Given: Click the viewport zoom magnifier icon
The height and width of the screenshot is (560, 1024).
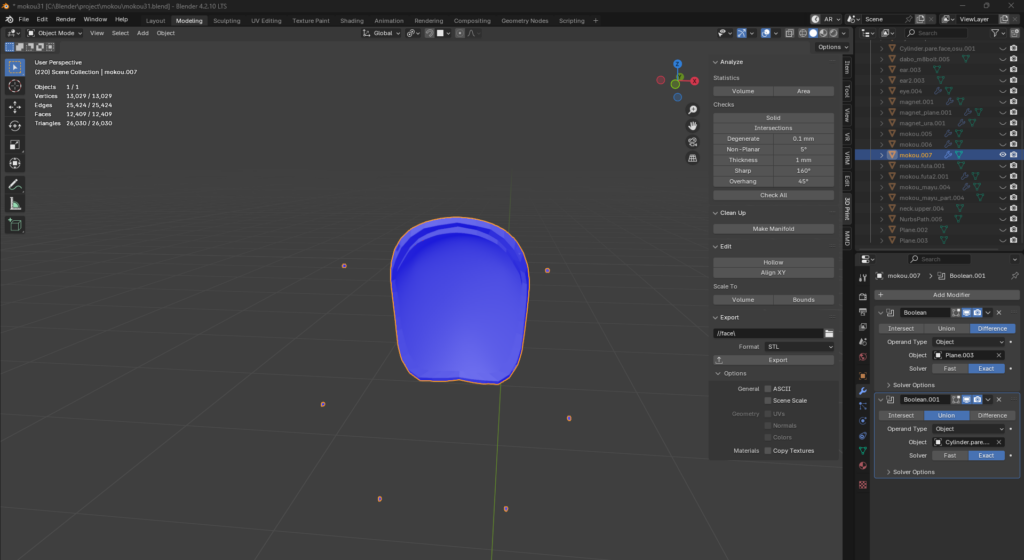Looking at the screenshot, I should tap(692, 109).
